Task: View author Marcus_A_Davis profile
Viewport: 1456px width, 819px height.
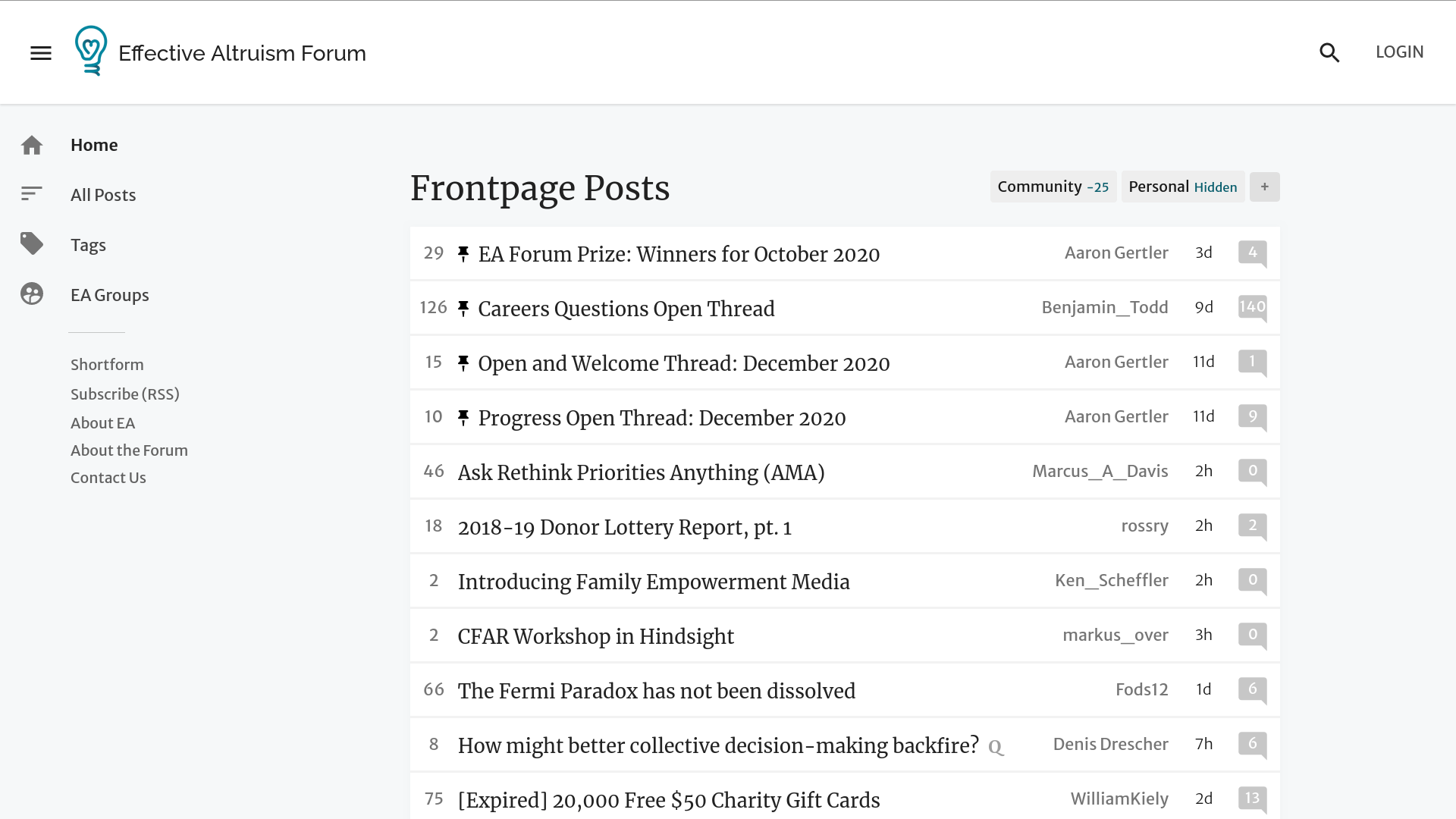Action: click(1100, 472)
